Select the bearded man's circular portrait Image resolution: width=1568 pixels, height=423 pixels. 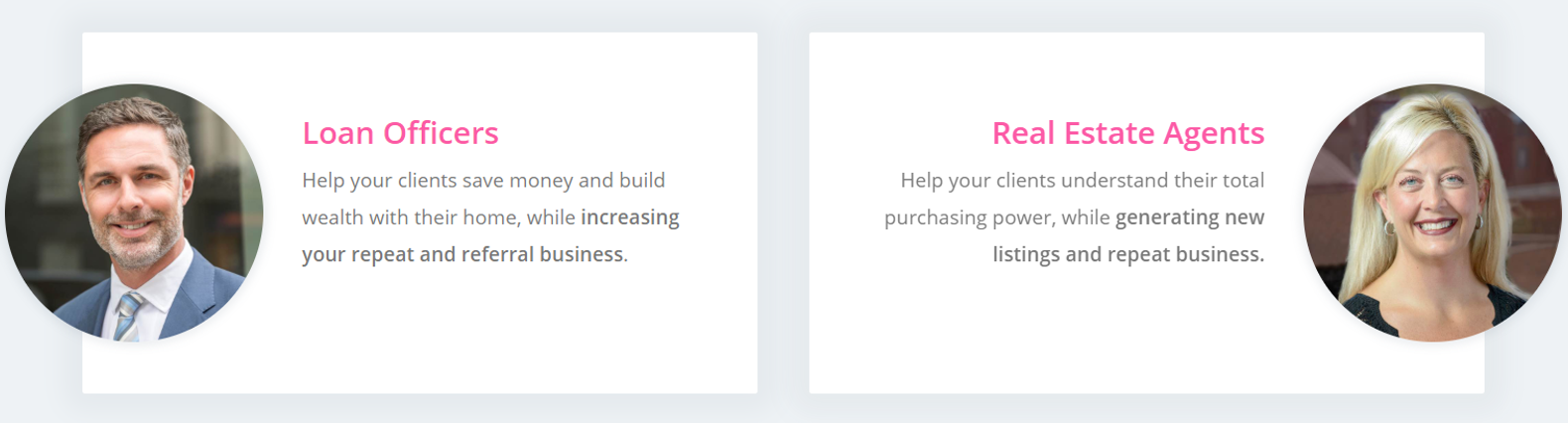click(134, 212)
